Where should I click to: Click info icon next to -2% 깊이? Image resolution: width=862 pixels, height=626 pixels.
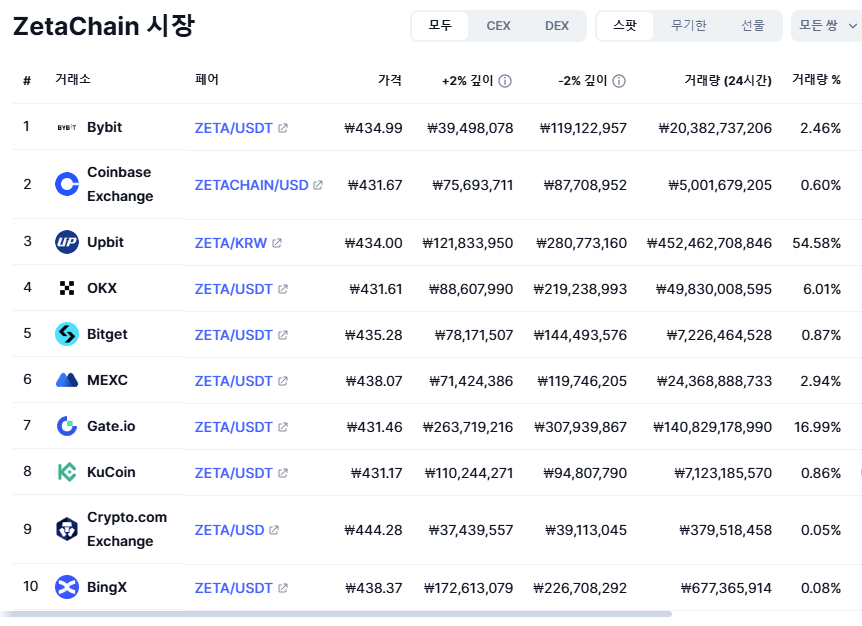(x=618, y=81)
